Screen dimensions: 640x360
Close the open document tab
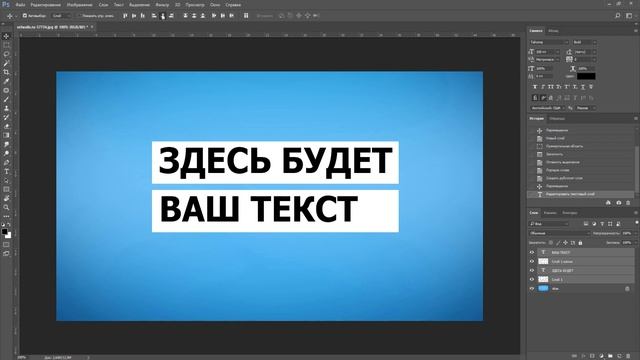pyautogui.click(x=92, y=27)
